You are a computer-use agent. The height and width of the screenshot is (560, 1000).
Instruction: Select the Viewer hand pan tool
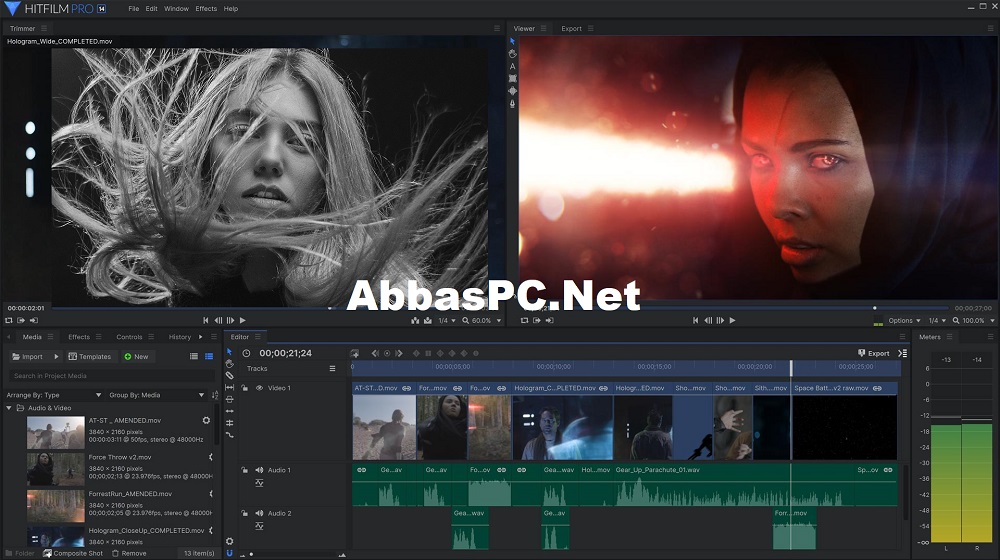[x=512, y=54]
